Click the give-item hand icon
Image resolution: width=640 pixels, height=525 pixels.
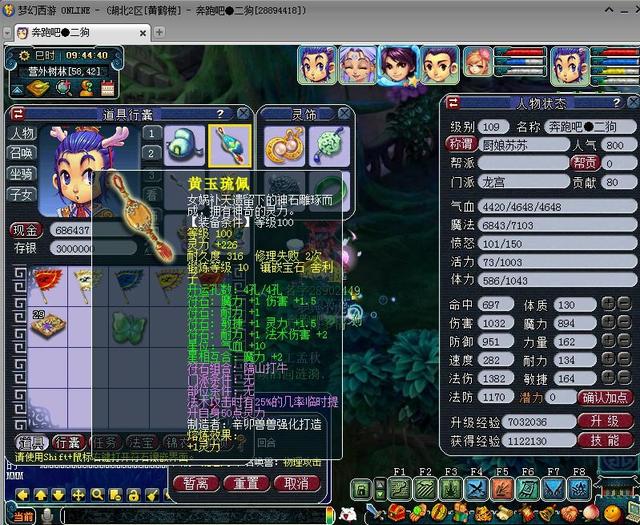pyautogui.click(x=418, y=513)
